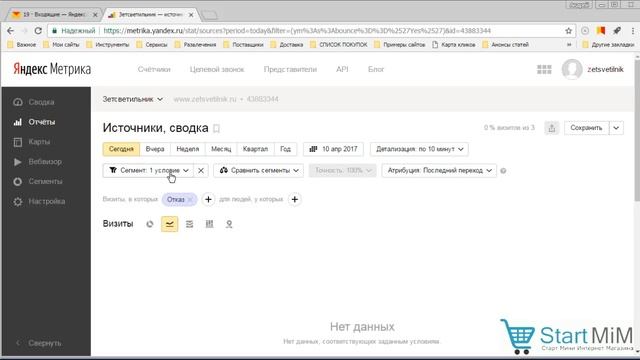This screenshot has height=360, width=640.
Task: Open the Мои сайты bookmarks folder
Action: point(61,44)
